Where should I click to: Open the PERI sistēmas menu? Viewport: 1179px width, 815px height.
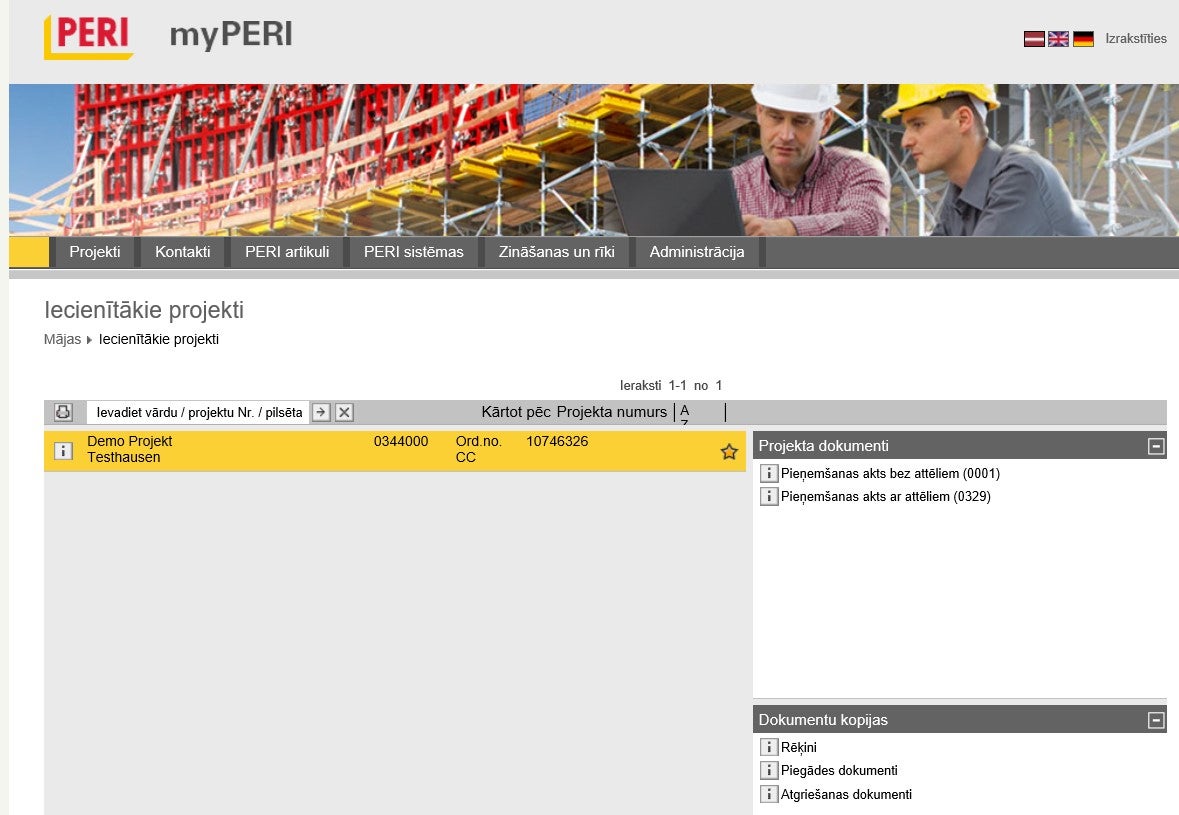(413, 252)
